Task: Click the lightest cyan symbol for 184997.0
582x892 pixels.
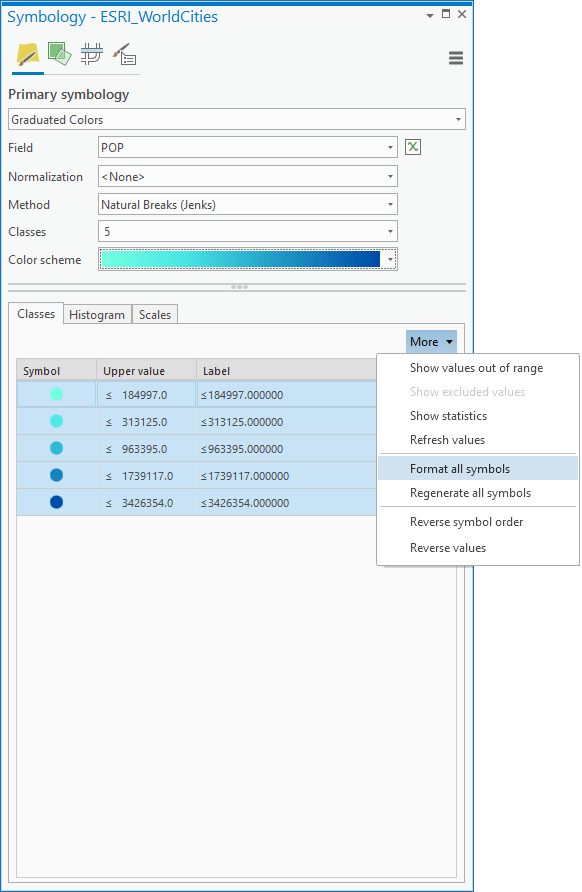Action: 56,394
